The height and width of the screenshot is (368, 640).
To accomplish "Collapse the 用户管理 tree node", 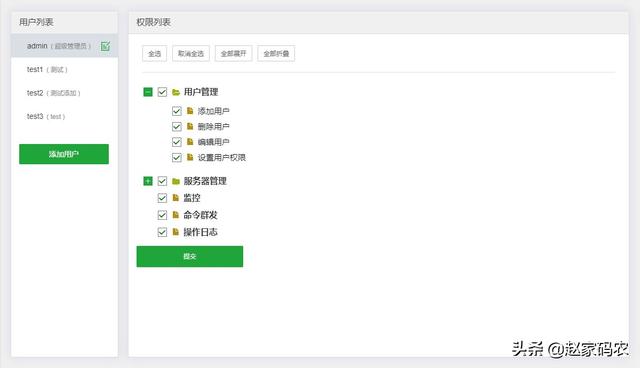I will point(148,92).
